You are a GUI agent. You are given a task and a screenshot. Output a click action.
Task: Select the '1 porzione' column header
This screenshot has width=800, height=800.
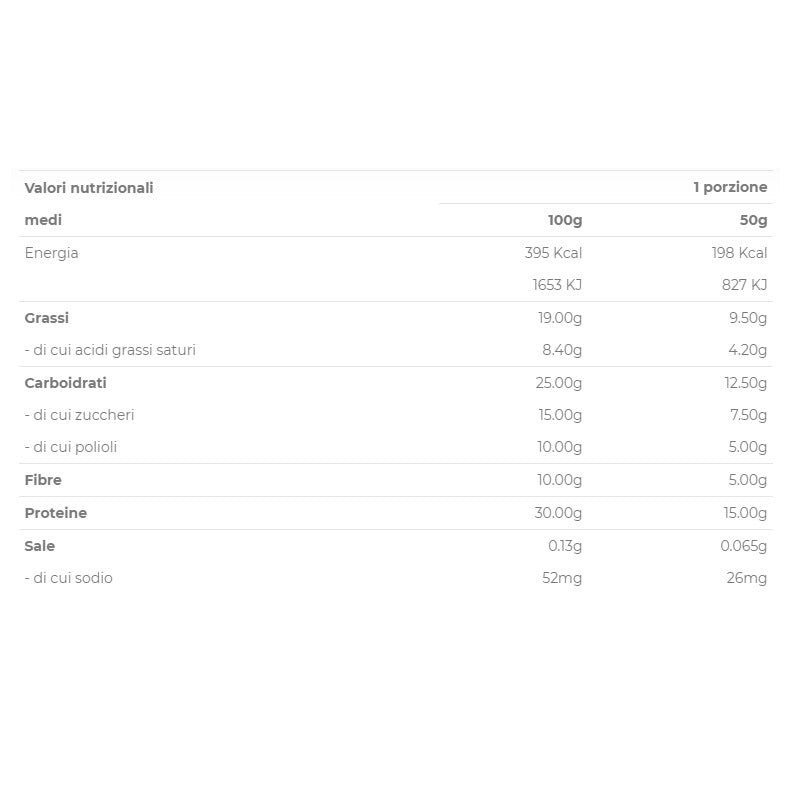coord(730,188)
